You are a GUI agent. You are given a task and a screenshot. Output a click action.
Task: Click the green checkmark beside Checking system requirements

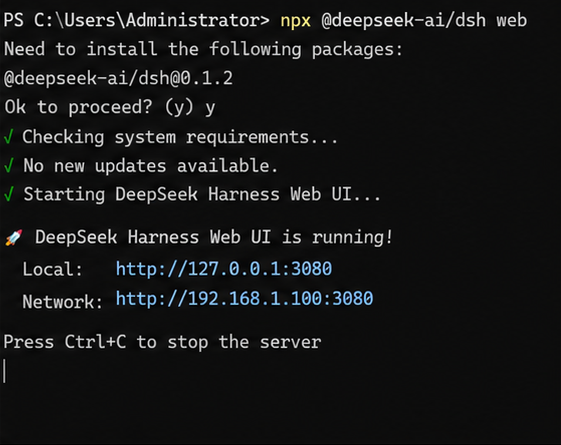click(9, 137)
